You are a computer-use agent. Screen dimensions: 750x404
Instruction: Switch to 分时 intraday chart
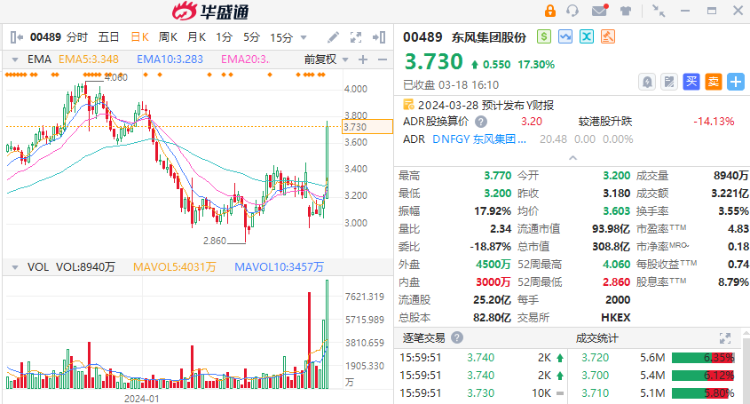(x=77, y=37)
